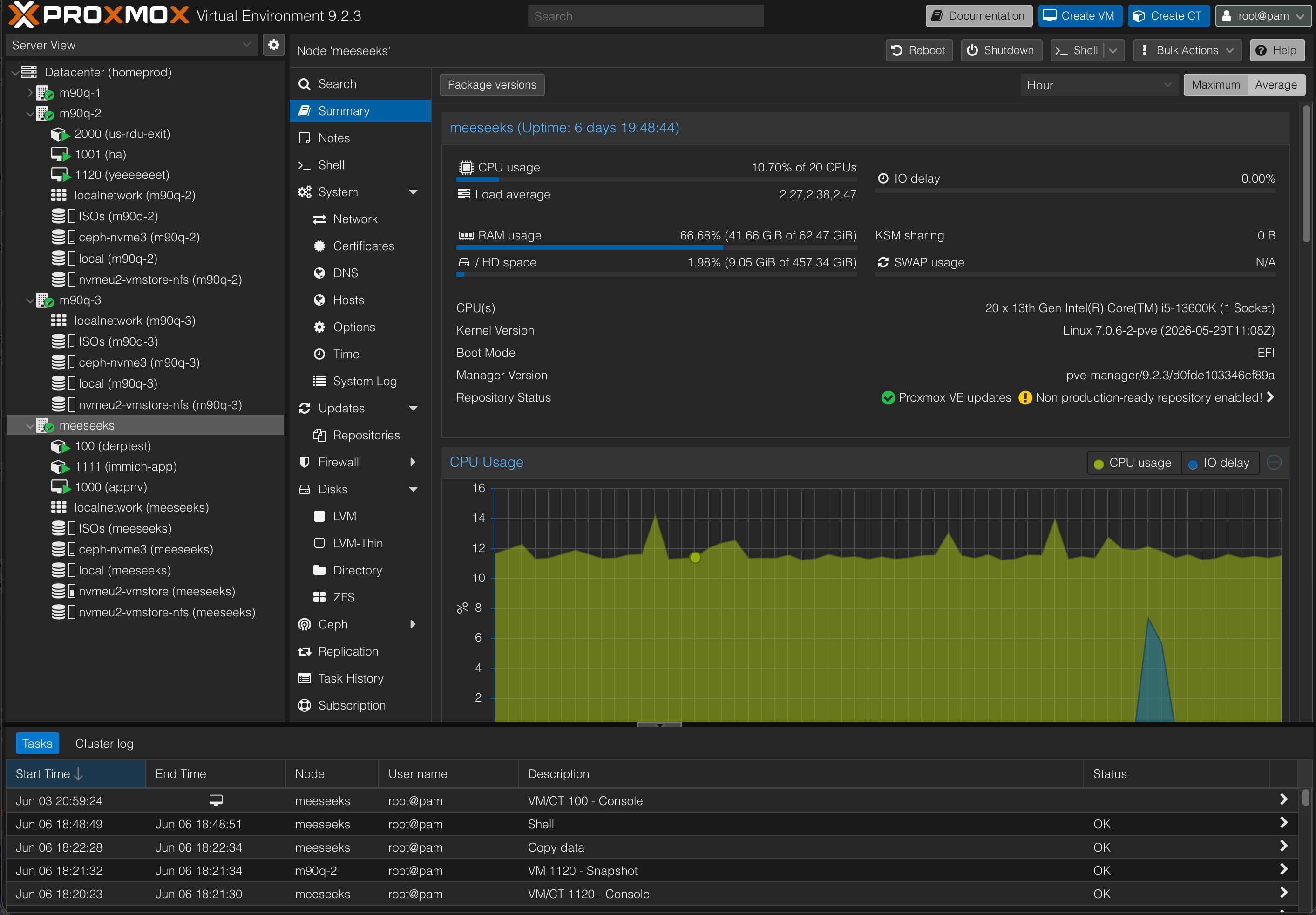The width and height of the screenshot is (1316, 915).
Task: Switch to the Cluster log tab
Action: [x=104, y=744]
